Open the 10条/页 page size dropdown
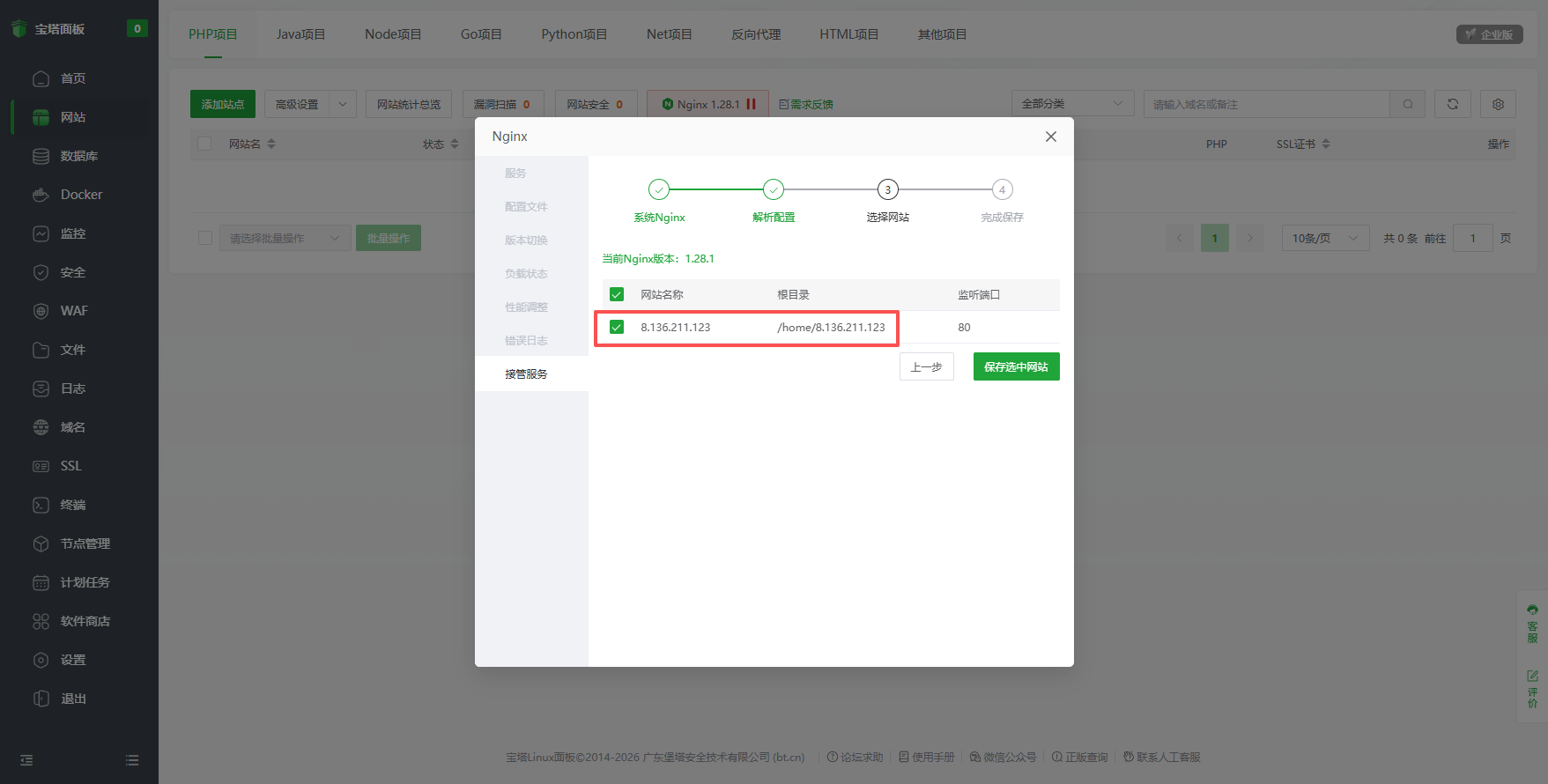 tap(1325, 238)
